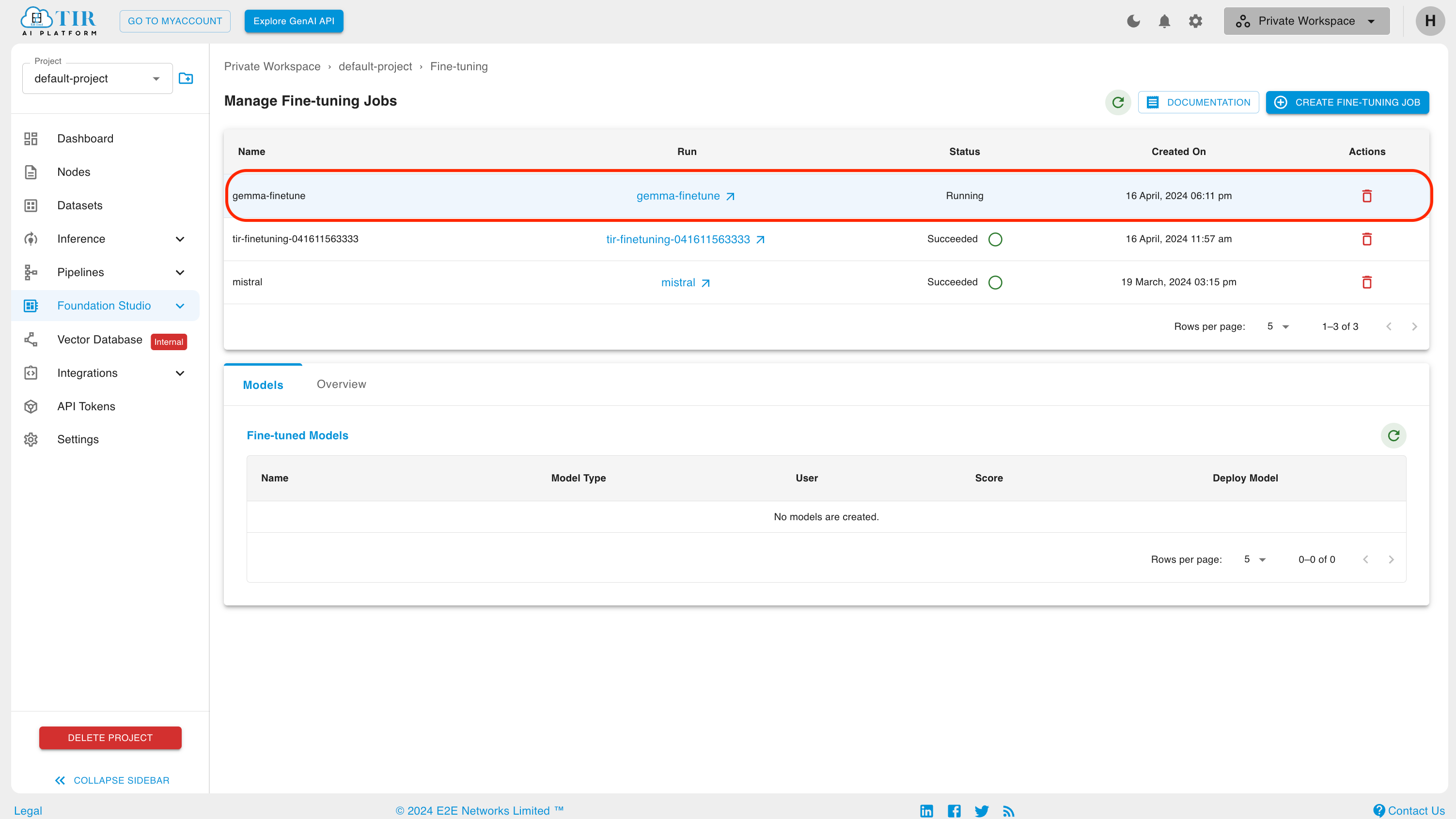Screen dimensions: 1456x819
Task: Go to previous page of models table
Action: (1365, 559)
